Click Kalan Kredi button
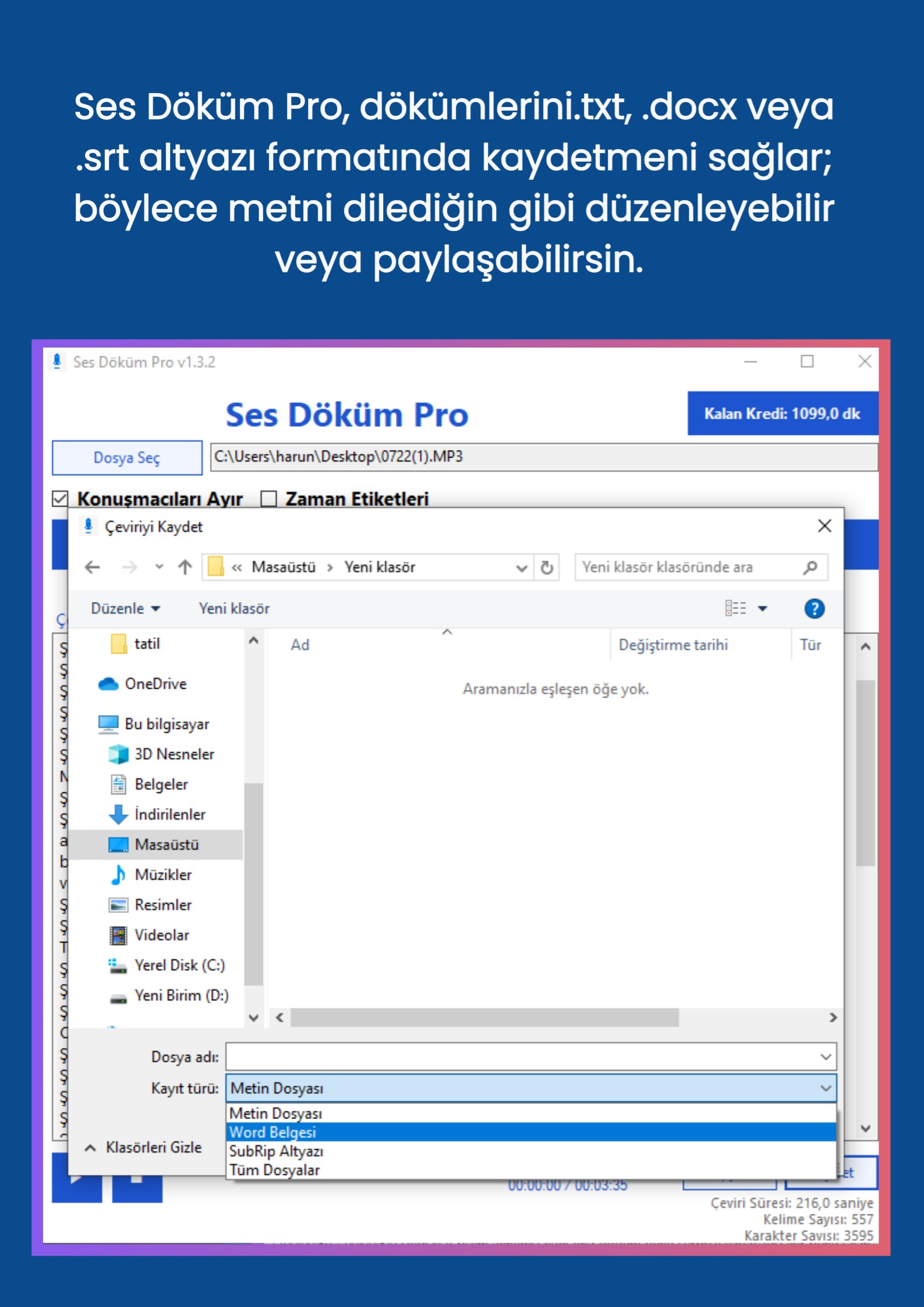Image resolution: width=924 pixels, height=1307 pixels. tap(783, 413)
